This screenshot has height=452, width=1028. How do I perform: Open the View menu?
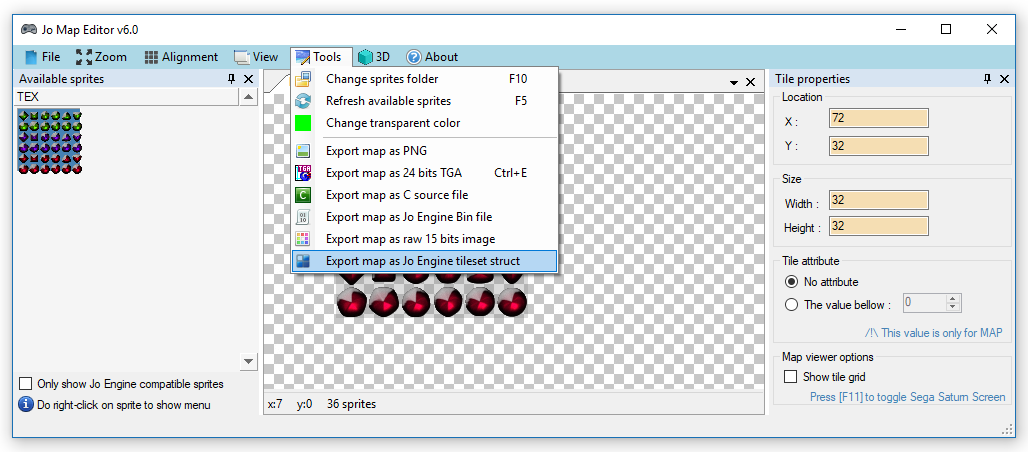tap(256, 57)
